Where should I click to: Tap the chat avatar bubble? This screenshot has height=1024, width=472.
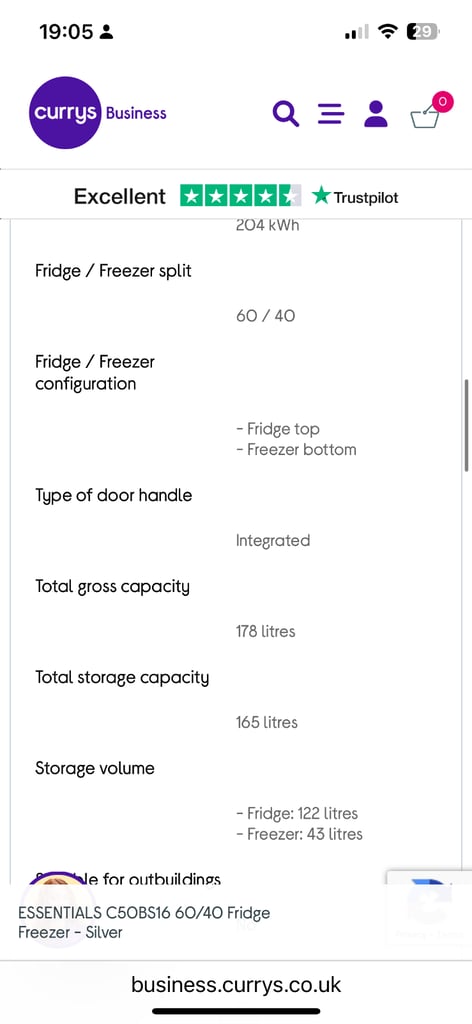pyautogui.click(x=59, y=910)
